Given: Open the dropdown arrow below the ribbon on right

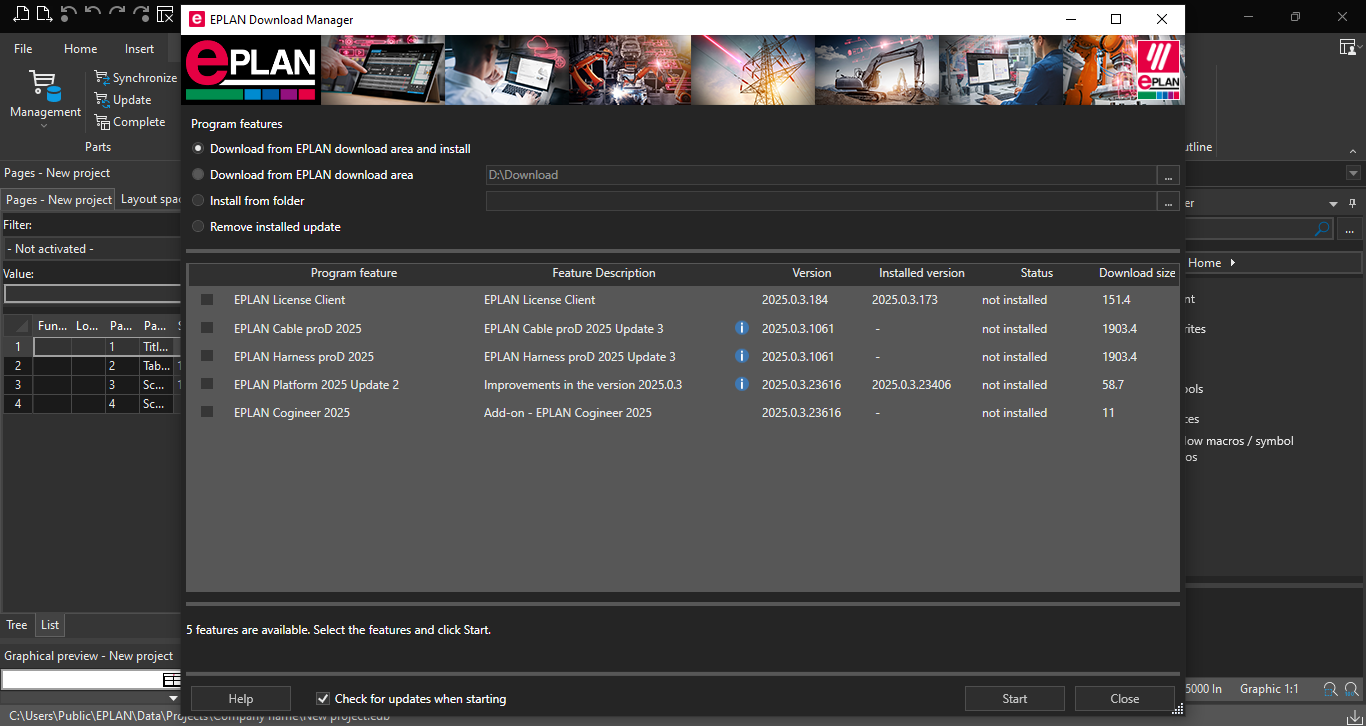Looking at the screenshot, I should 1353,173.
